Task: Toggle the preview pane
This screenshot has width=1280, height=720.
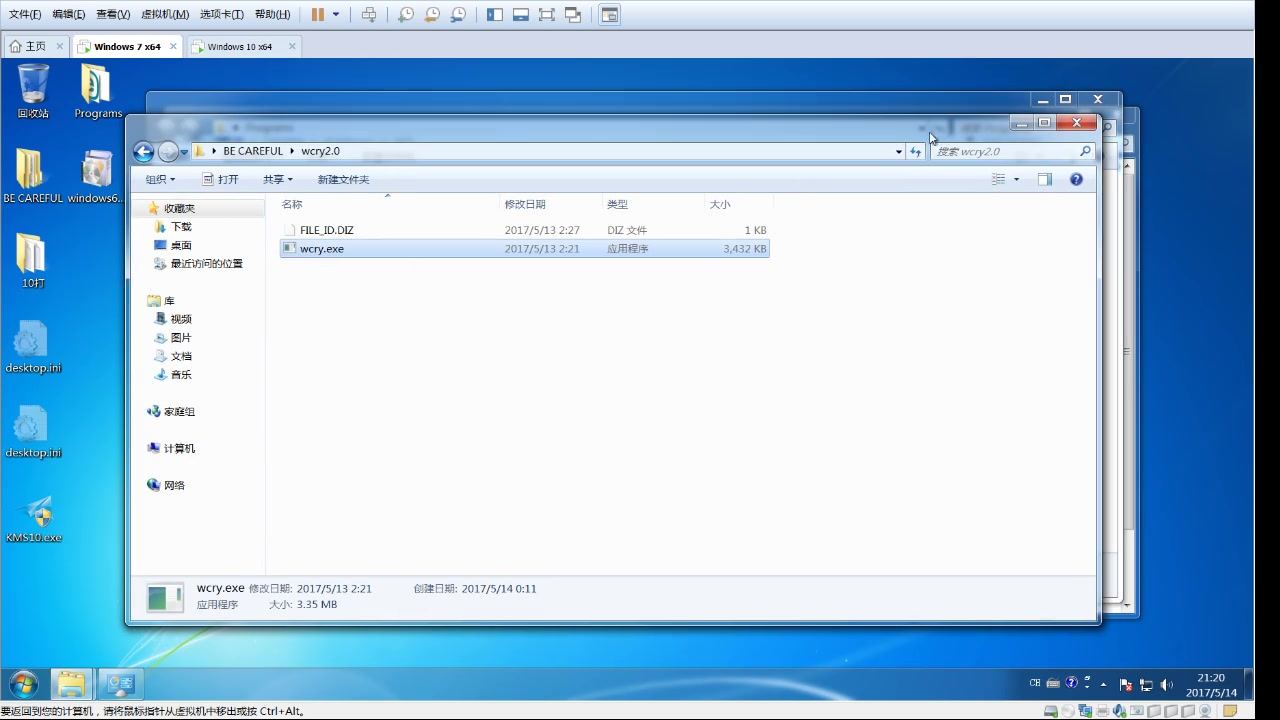Action: click(x=1044, y=180)
